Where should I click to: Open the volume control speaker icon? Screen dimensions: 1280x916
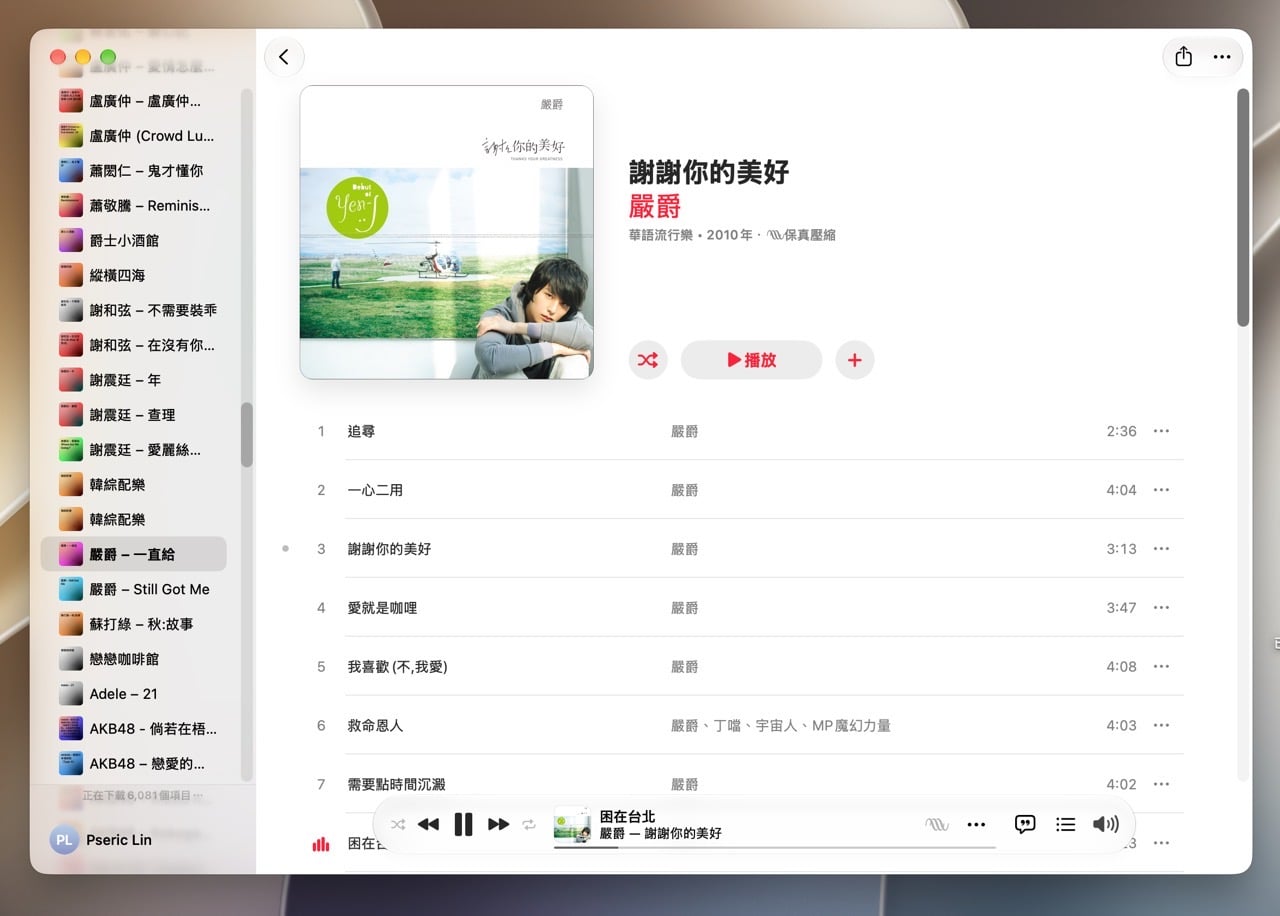pos(1105,824)
